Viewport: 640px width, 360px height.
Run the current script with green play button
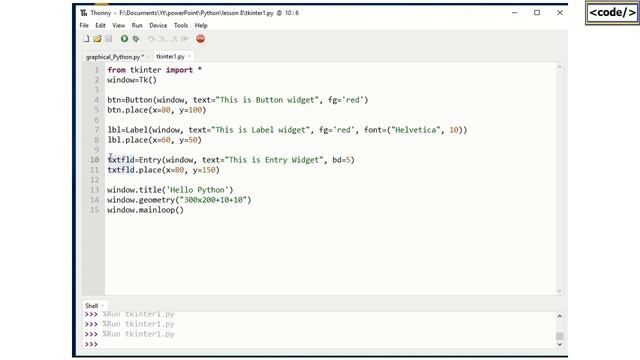pyautogui.click(x=124, y=39)
